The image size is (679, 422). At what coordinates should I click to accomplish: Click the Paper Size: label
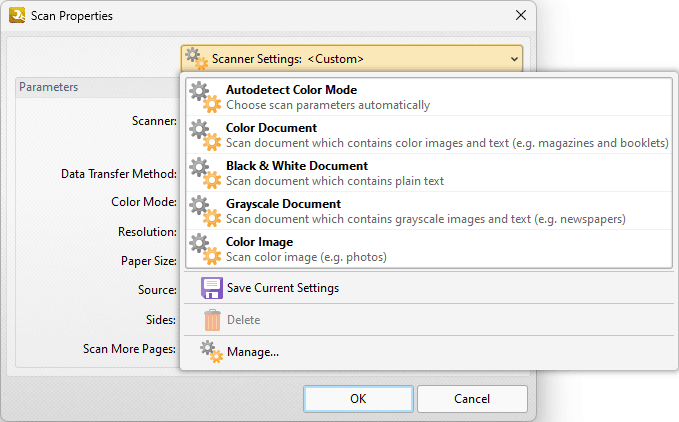click(x=149, y=261)
